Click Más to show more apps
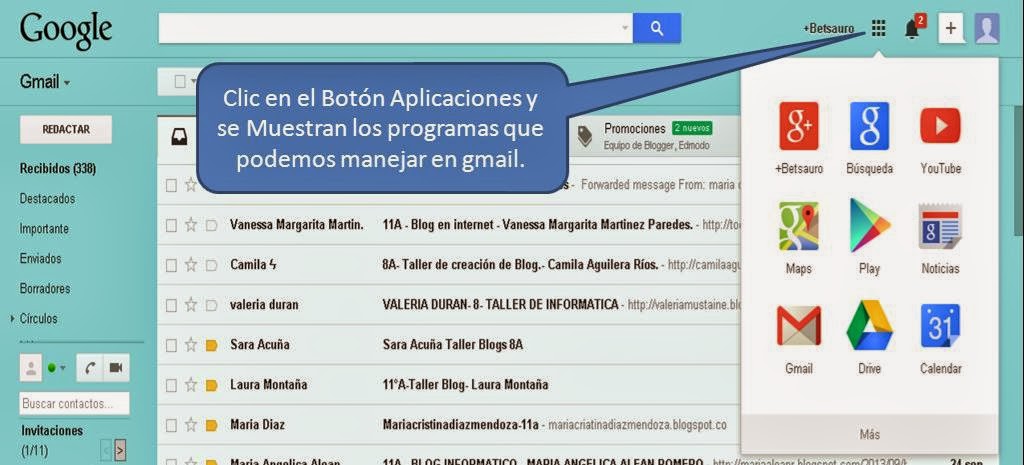Viewport: 1024px width, 465px height. pyautogui.click(x=869, y=434)
